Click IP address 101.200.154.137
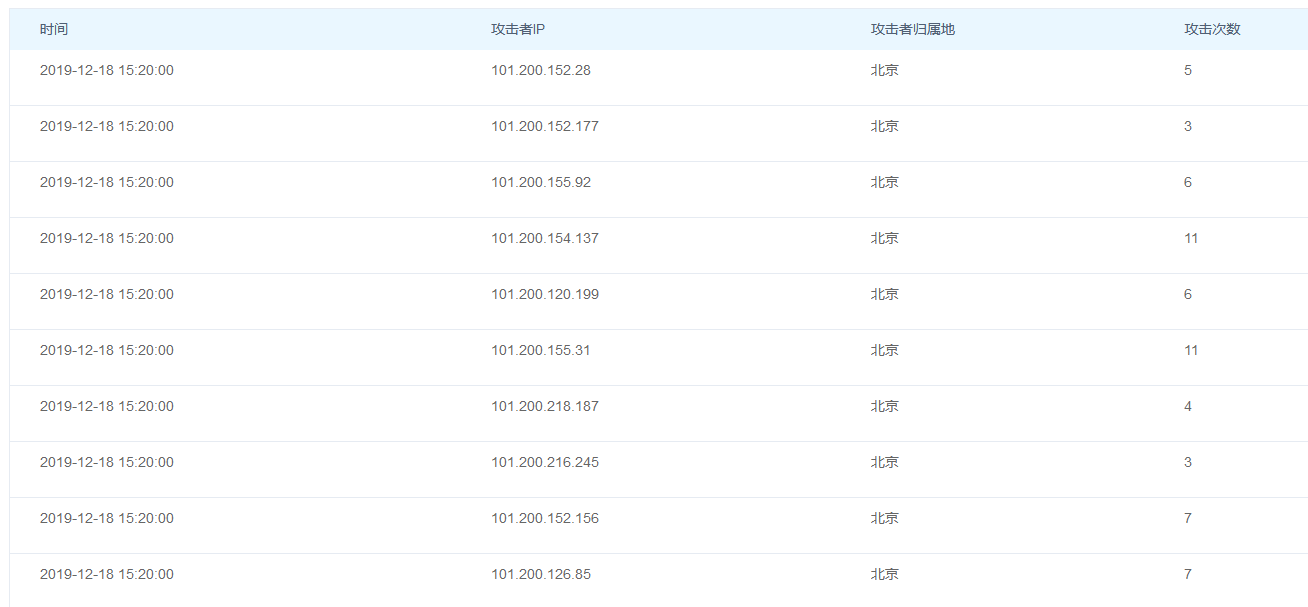 pos(544,239)
